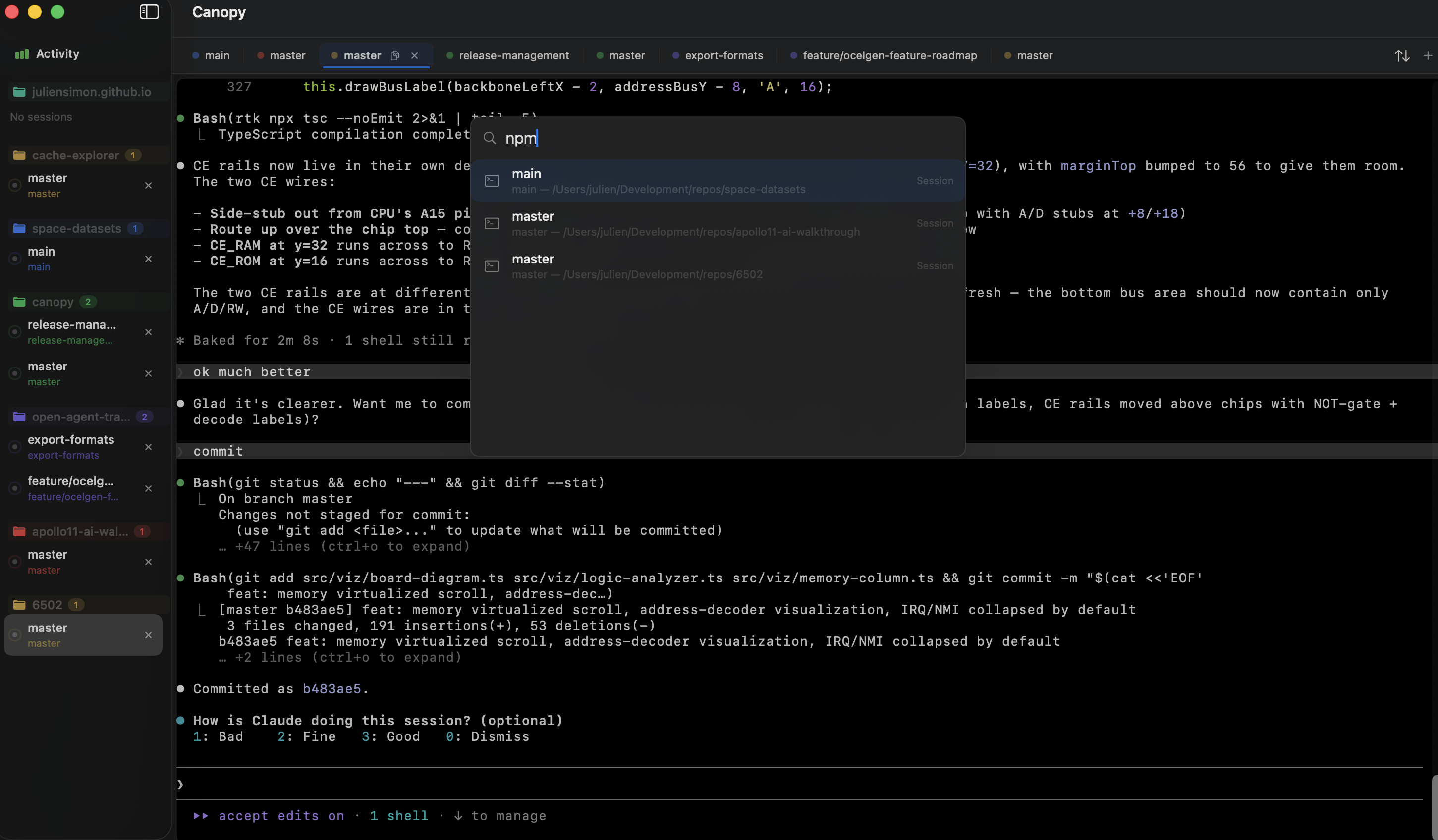Click the 1: Bad feedback option
The width and height of the screenshot is (1438, 840).
(x=218, y=737)
